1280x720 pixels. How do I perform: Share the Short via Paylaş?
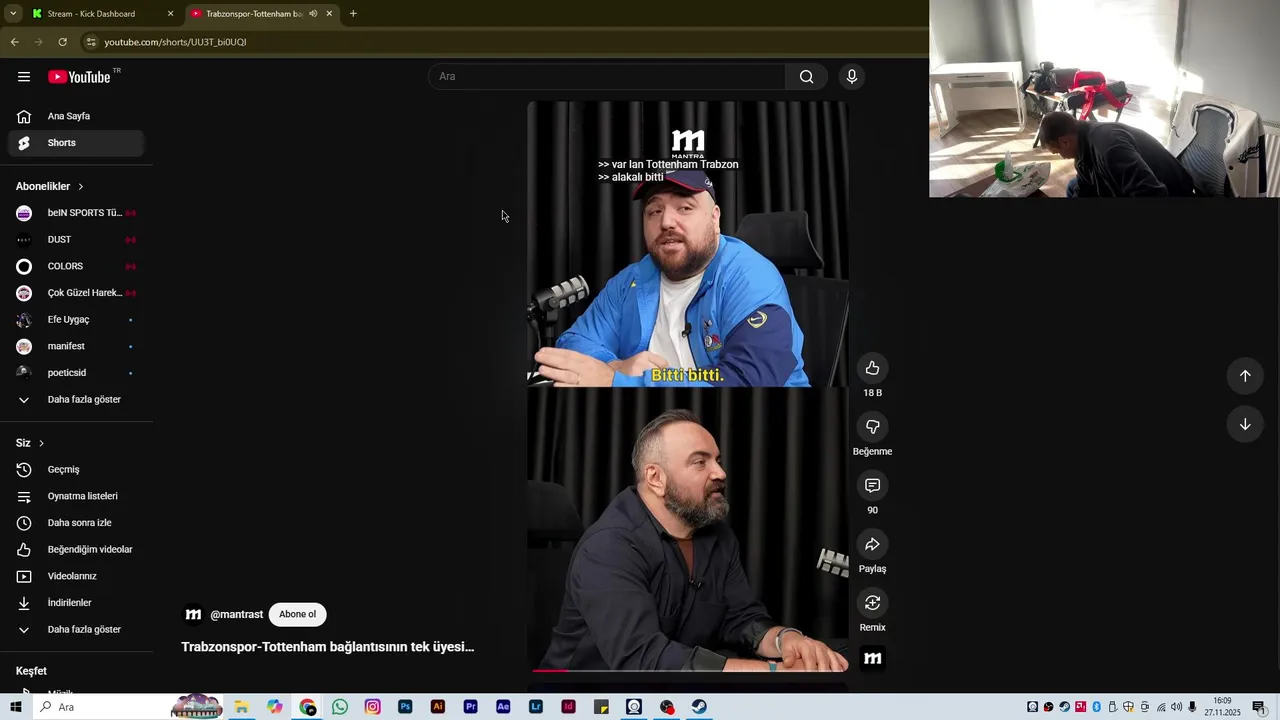(x=872, y=544)
